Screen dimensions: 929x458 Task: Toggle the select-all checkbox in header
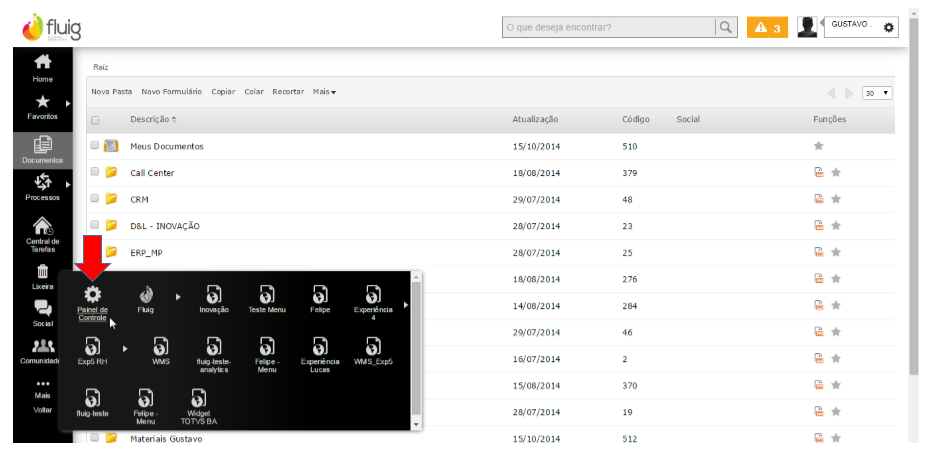[95, 120]
